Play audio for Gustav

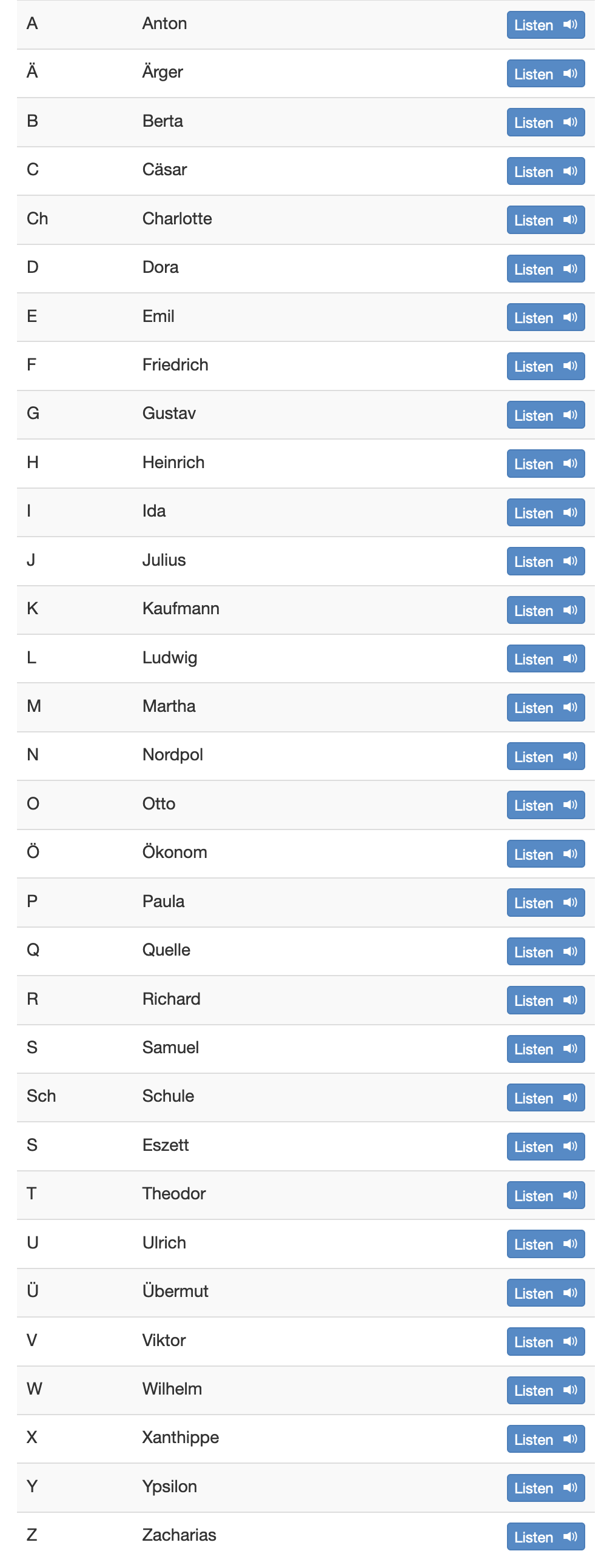[x=545, y=415]
